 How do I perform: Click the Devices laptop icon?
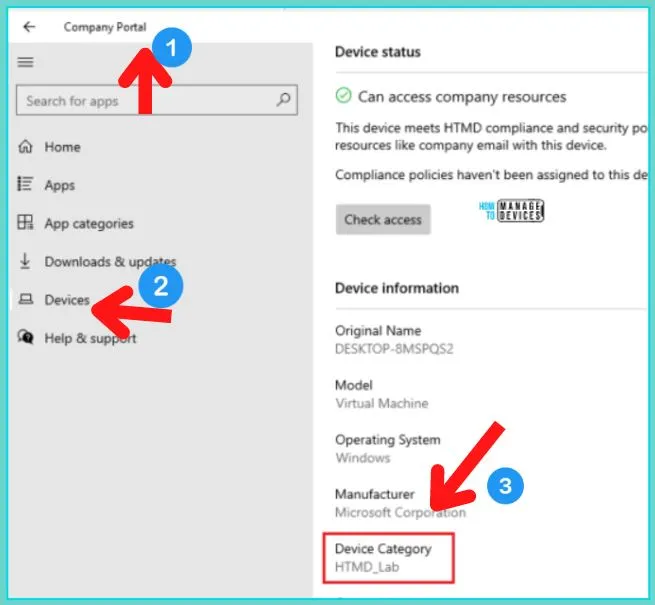point(25,299)
